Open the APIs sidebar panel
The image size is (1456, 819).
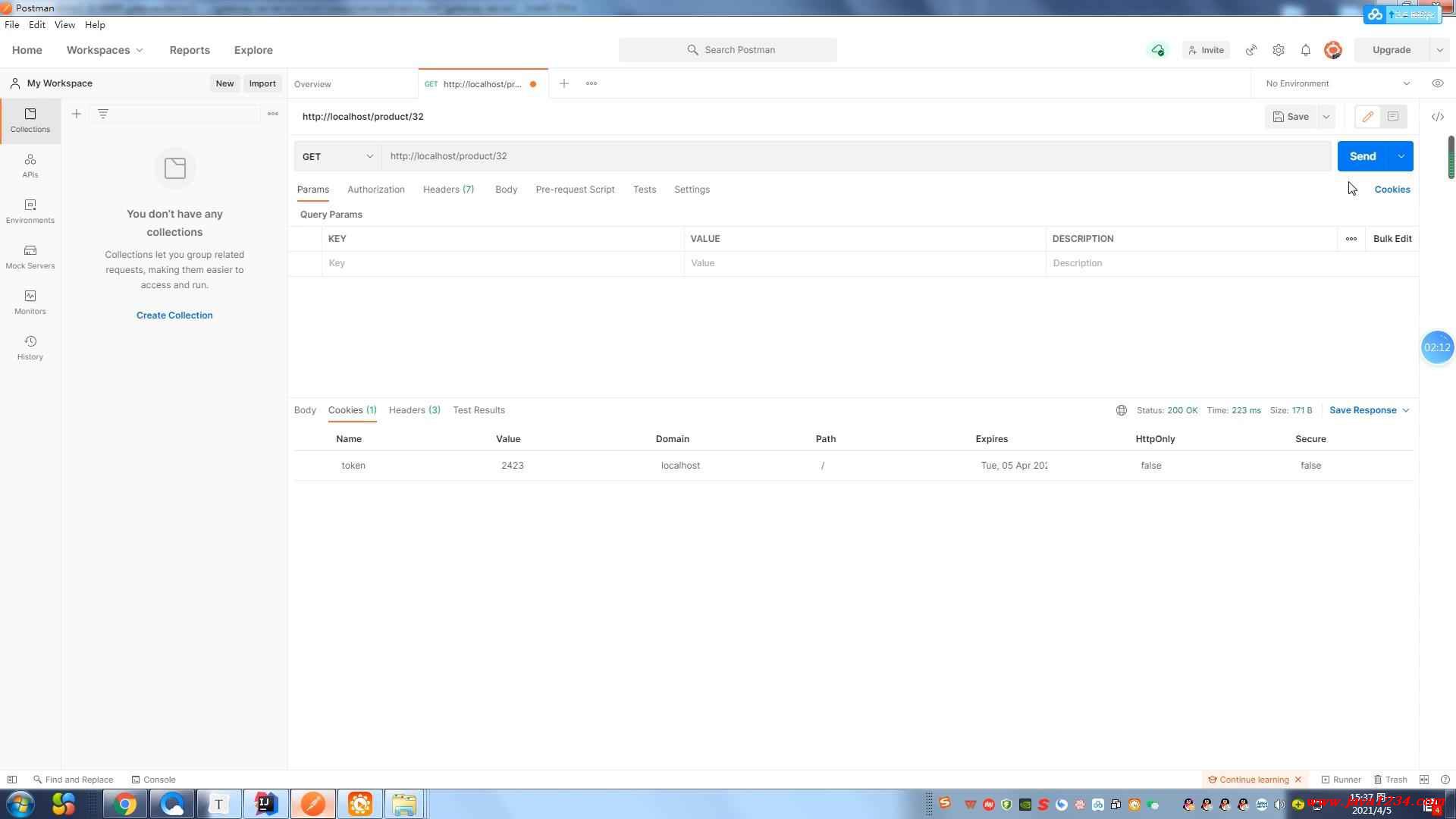point(30,166)
